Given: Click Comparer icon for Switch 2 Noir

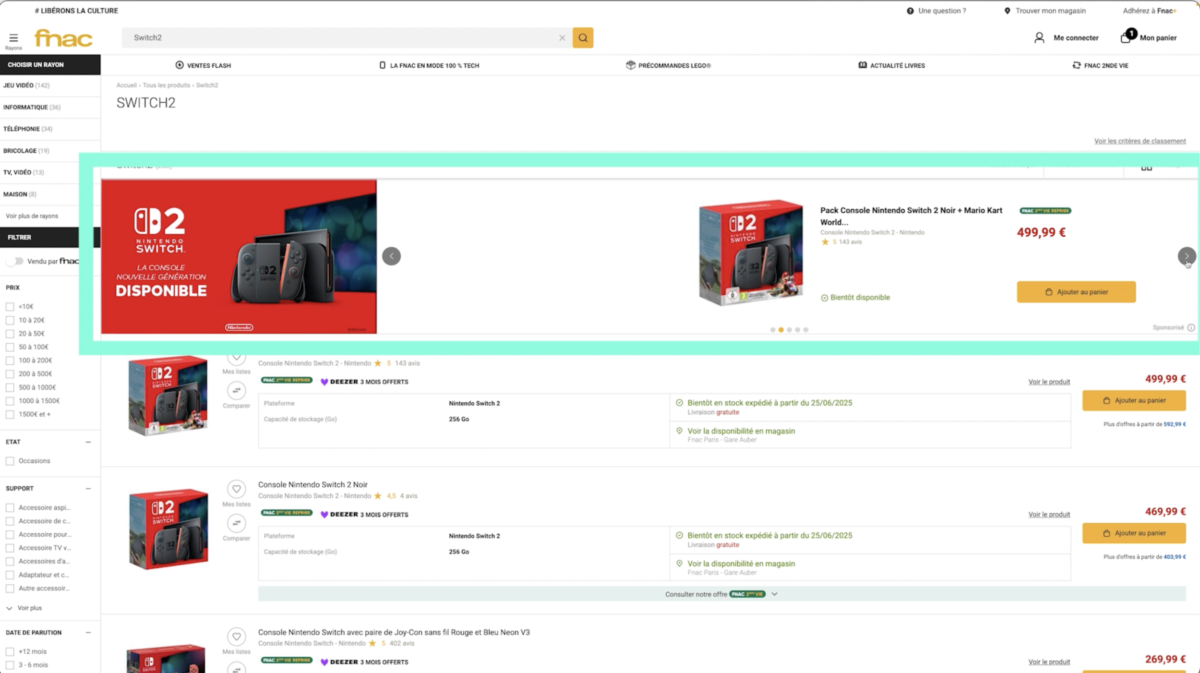Looking at the screenshot, I should (236, 523).
